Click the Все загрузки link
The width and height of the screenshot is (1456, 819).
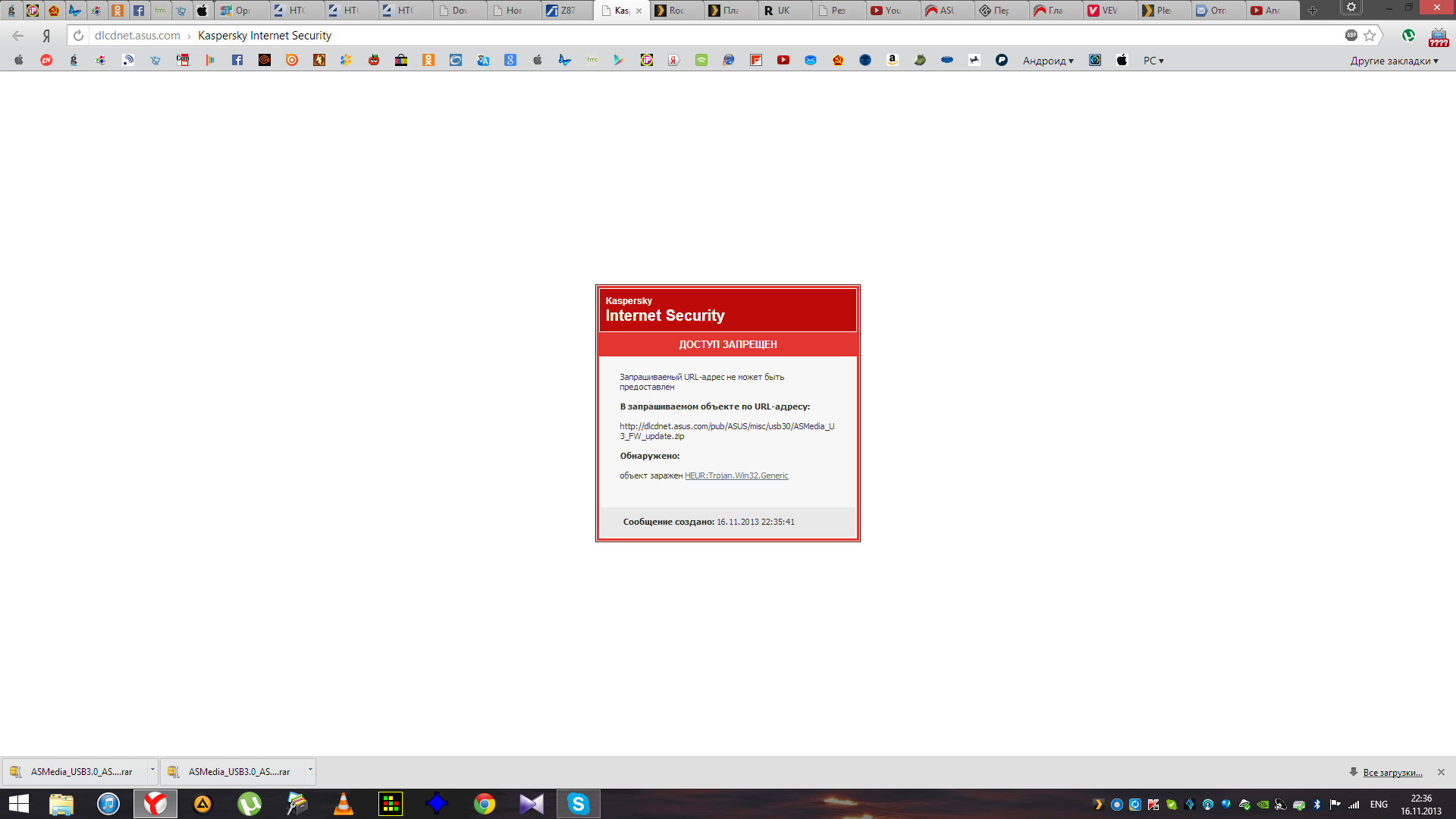tap(1392, 773)
